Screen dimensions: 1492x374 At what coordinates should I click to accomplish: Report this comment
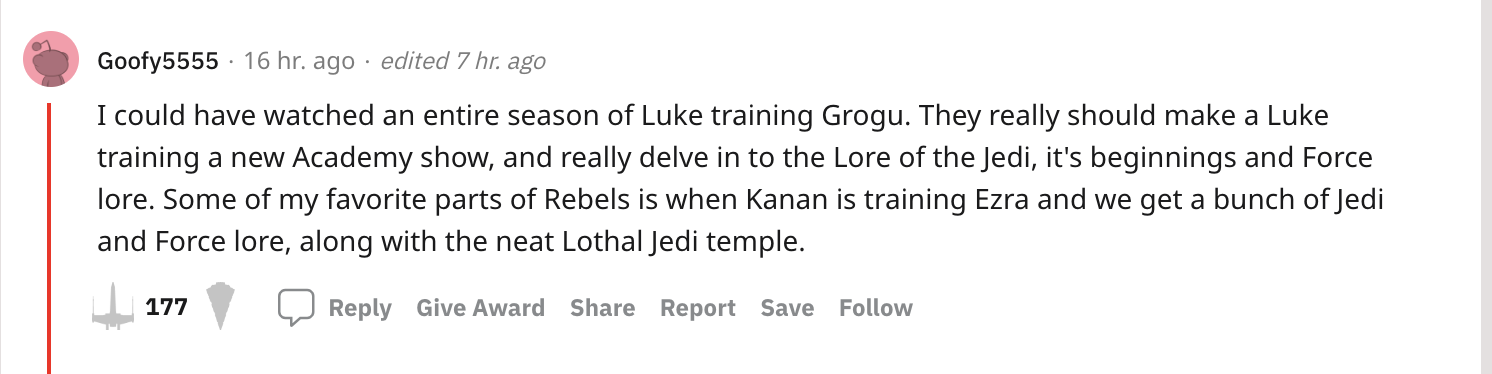(698, 308)
